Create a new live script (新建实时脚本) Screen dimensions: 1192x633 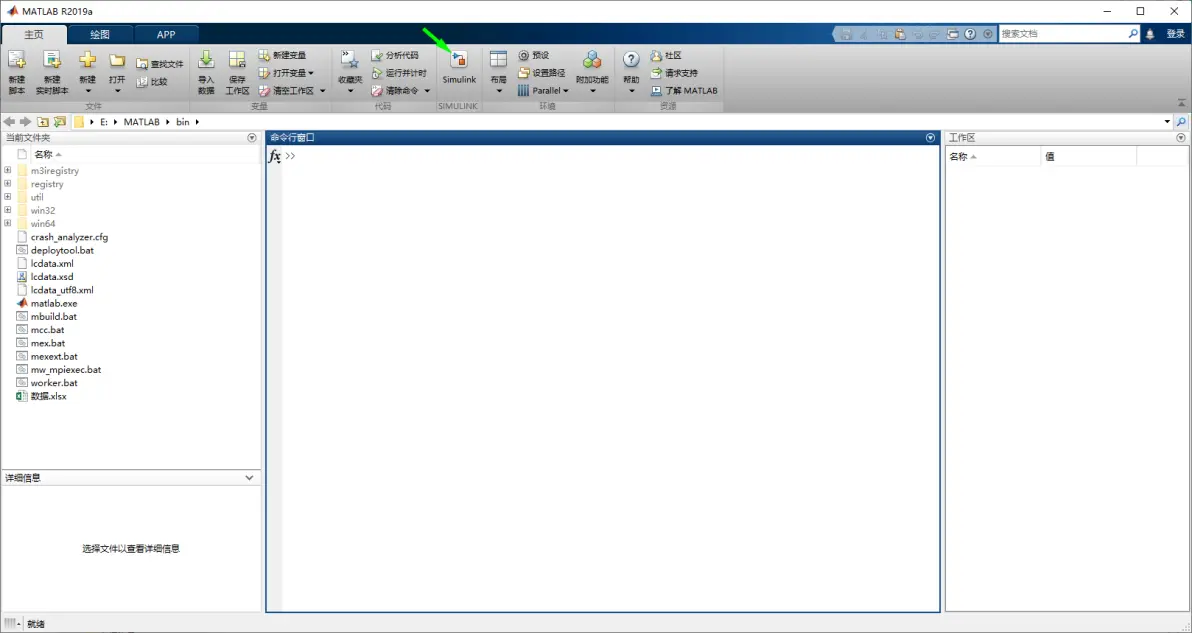coord(52,72)
